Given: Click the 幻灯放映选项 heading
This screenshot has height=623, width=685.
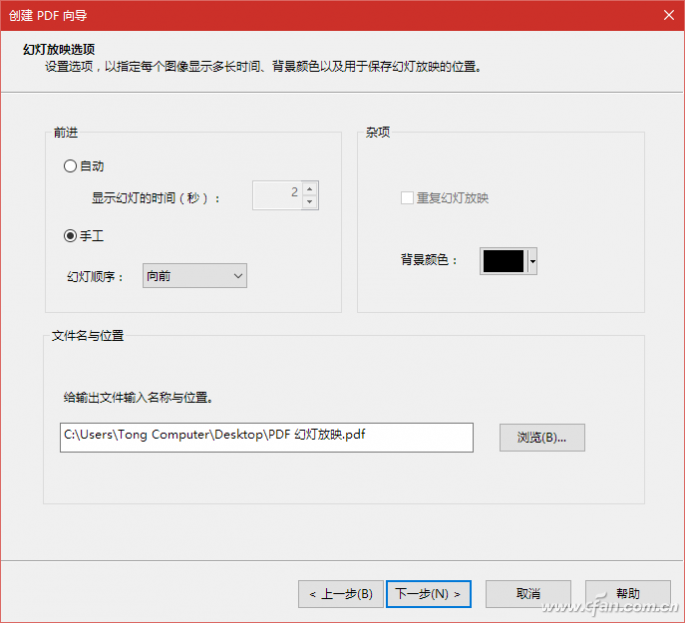Looking at the screenshot, I should click(x=59, y=49).
